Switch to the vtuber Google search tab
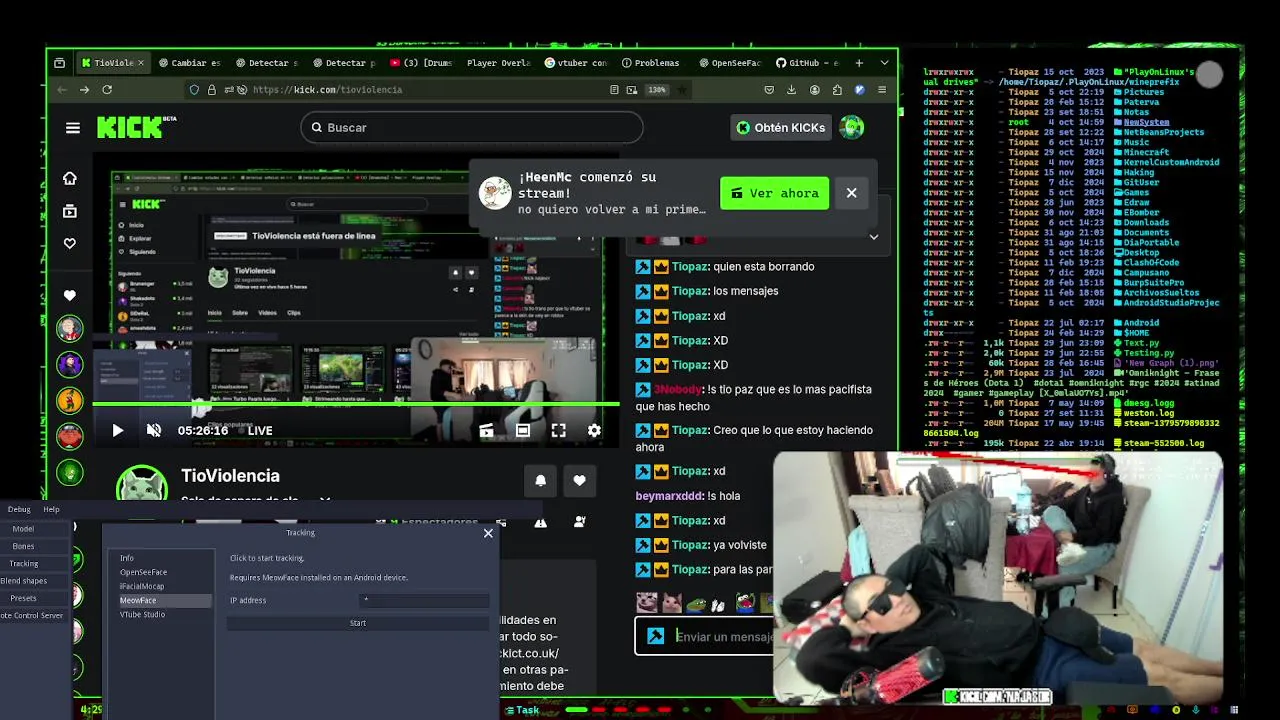This screenshot has height=720, width=1280. coord(575,63)
